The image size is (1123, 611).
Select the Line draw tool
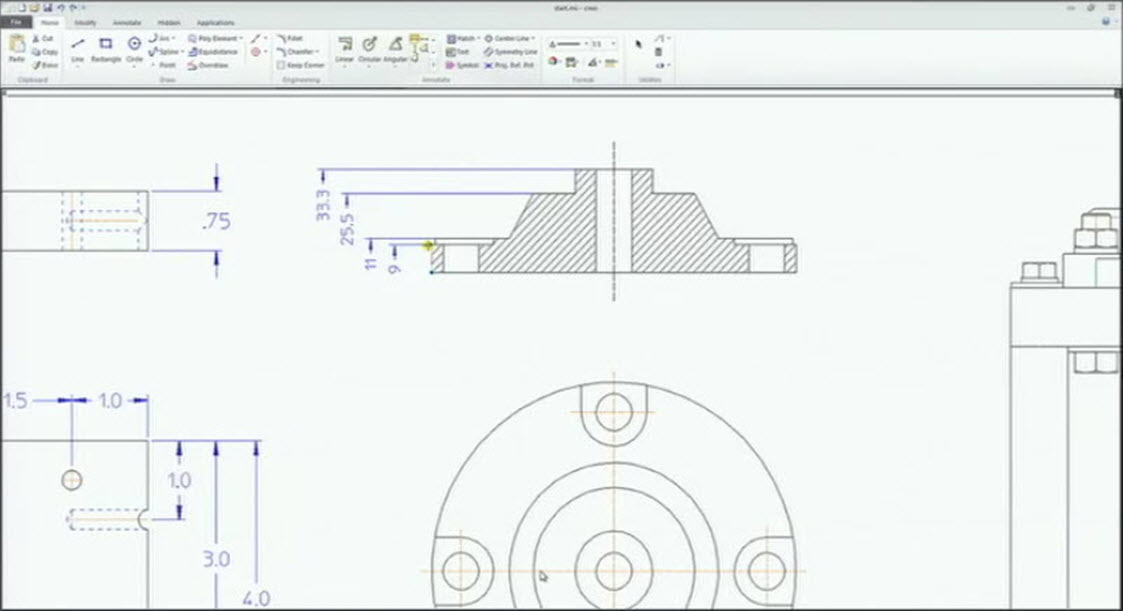(x=77, y=49)
